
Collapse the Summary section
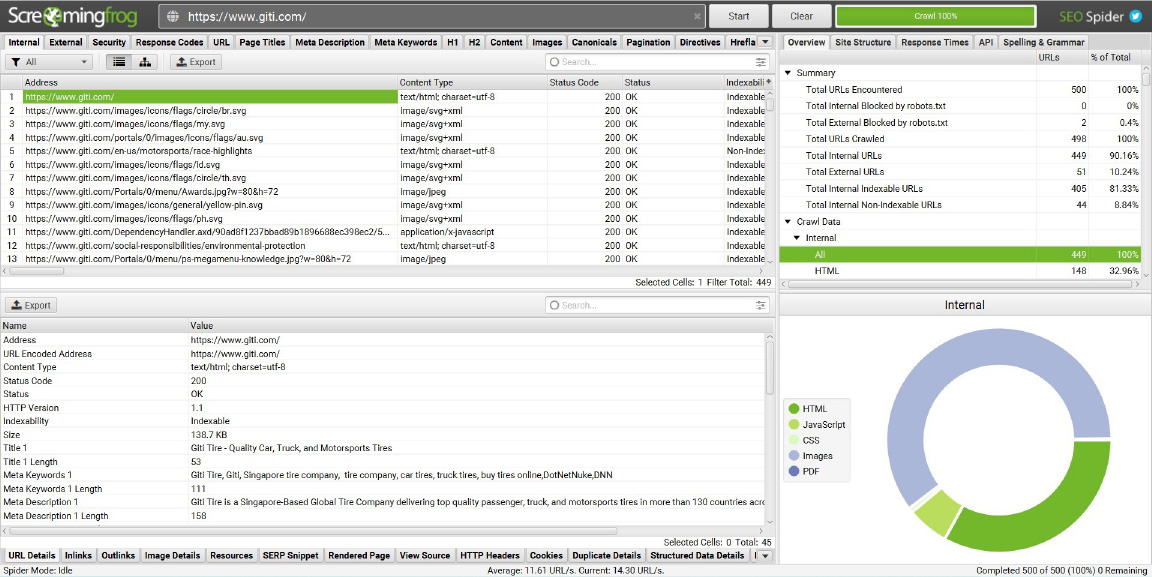pyautogui.click(x=788, y=73)
